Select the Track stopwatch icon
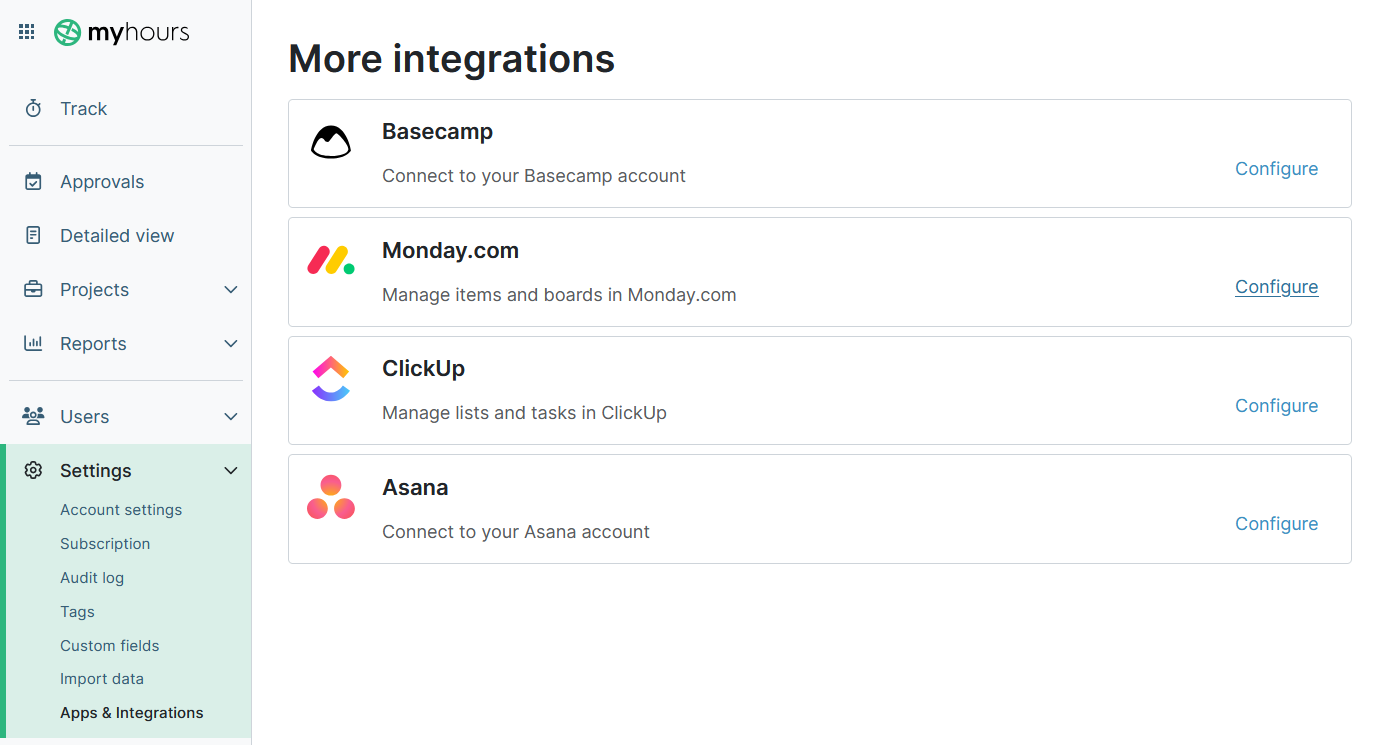Viewport: 1379px width, 745px height. point(33,107)
